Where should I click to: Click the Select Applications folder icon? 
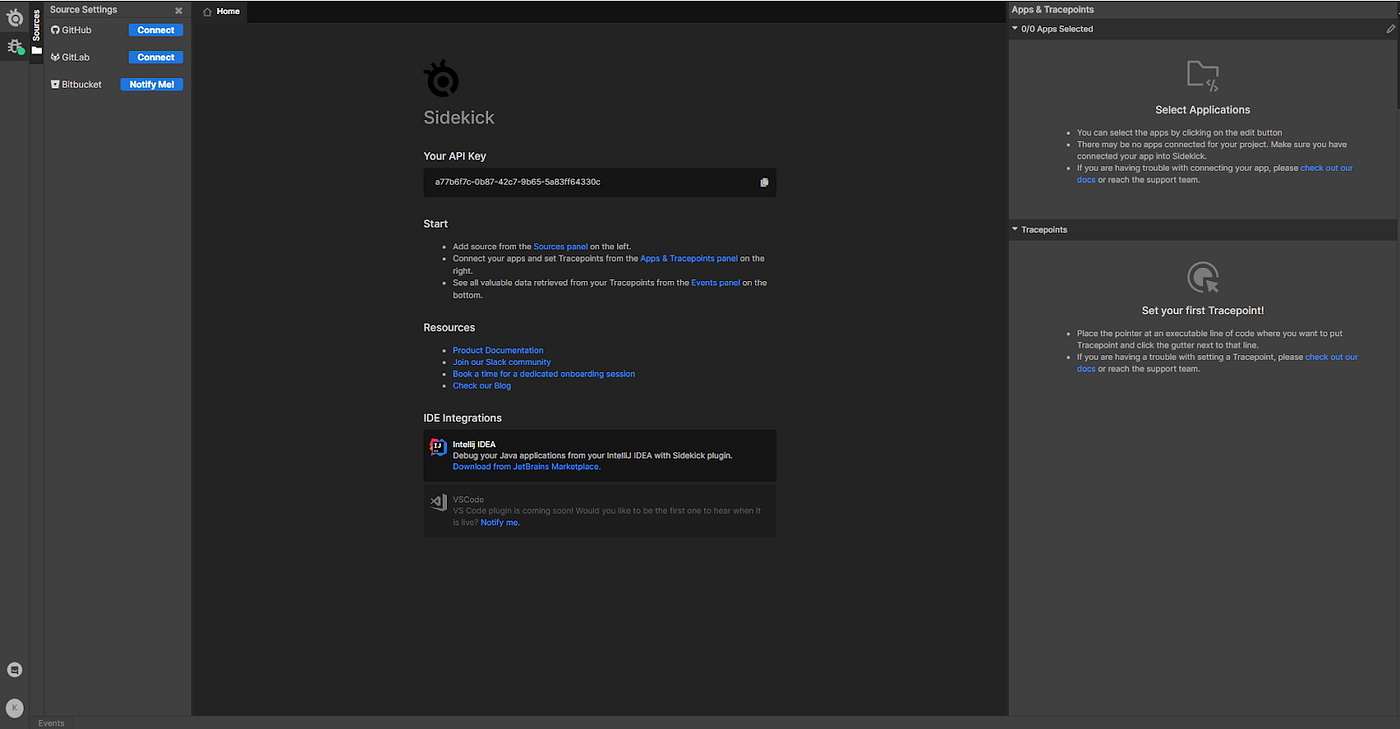[1203, 75]
